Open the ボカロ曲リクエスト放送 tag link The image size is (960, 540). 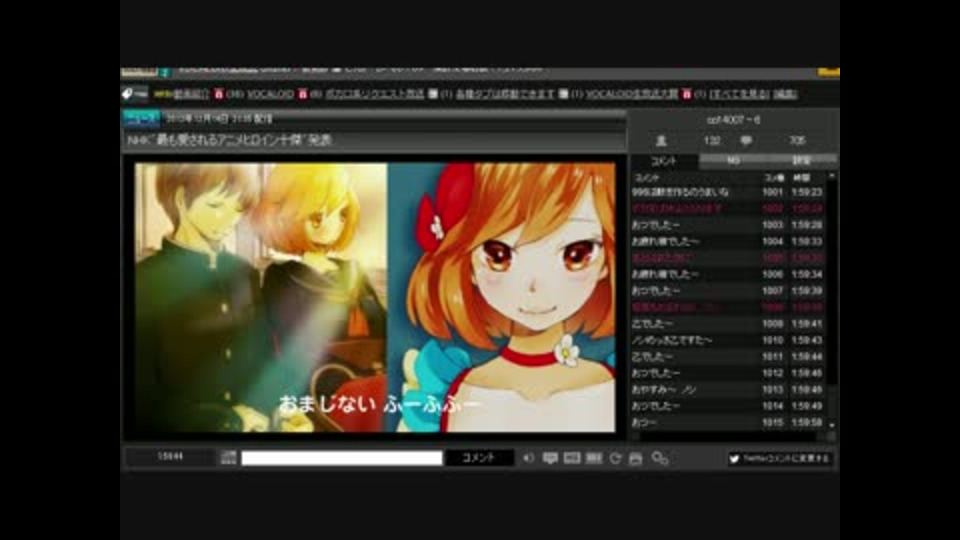(375, 94)
